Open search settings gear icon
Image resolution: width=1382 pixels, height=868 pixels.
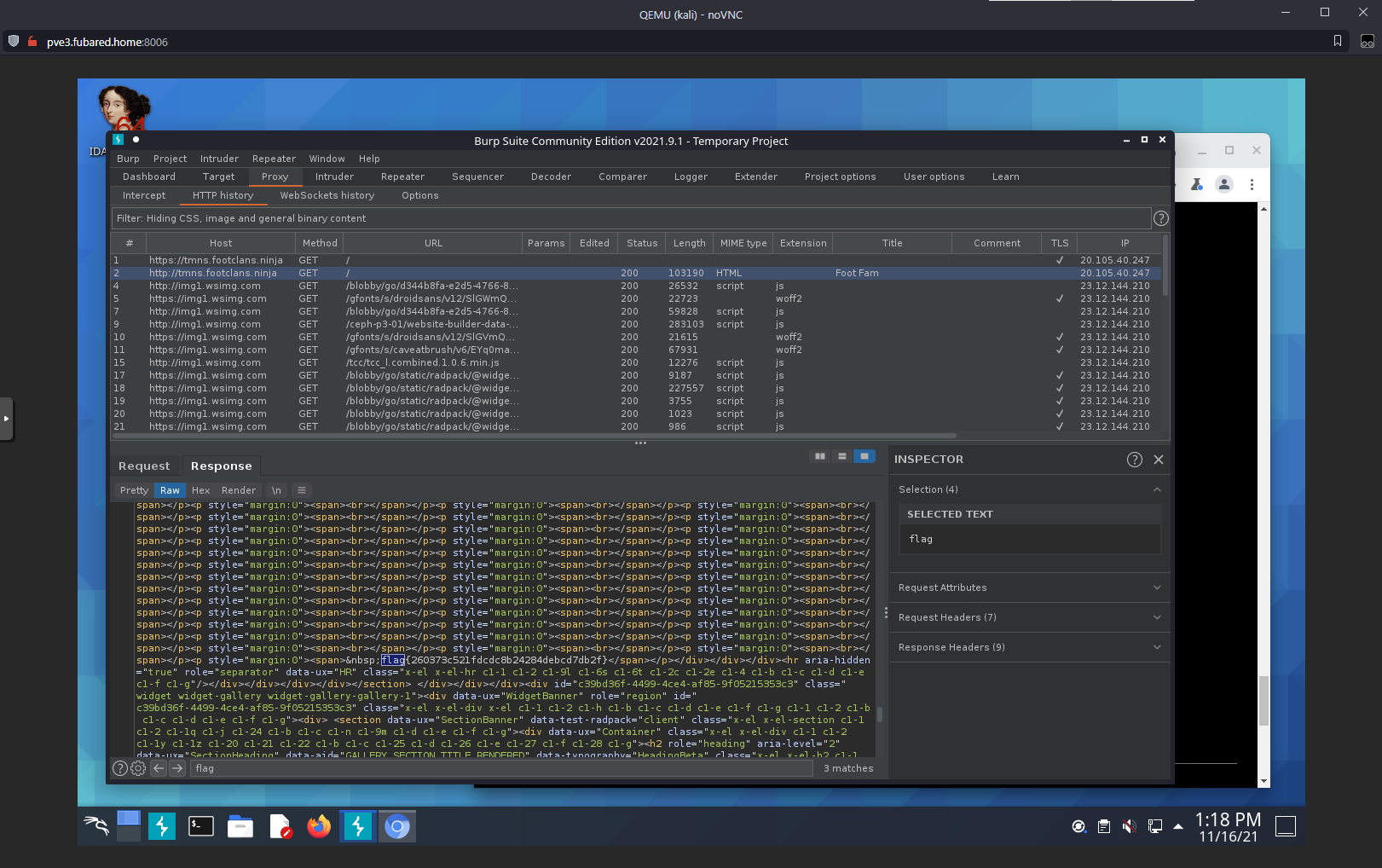[138, 768]
